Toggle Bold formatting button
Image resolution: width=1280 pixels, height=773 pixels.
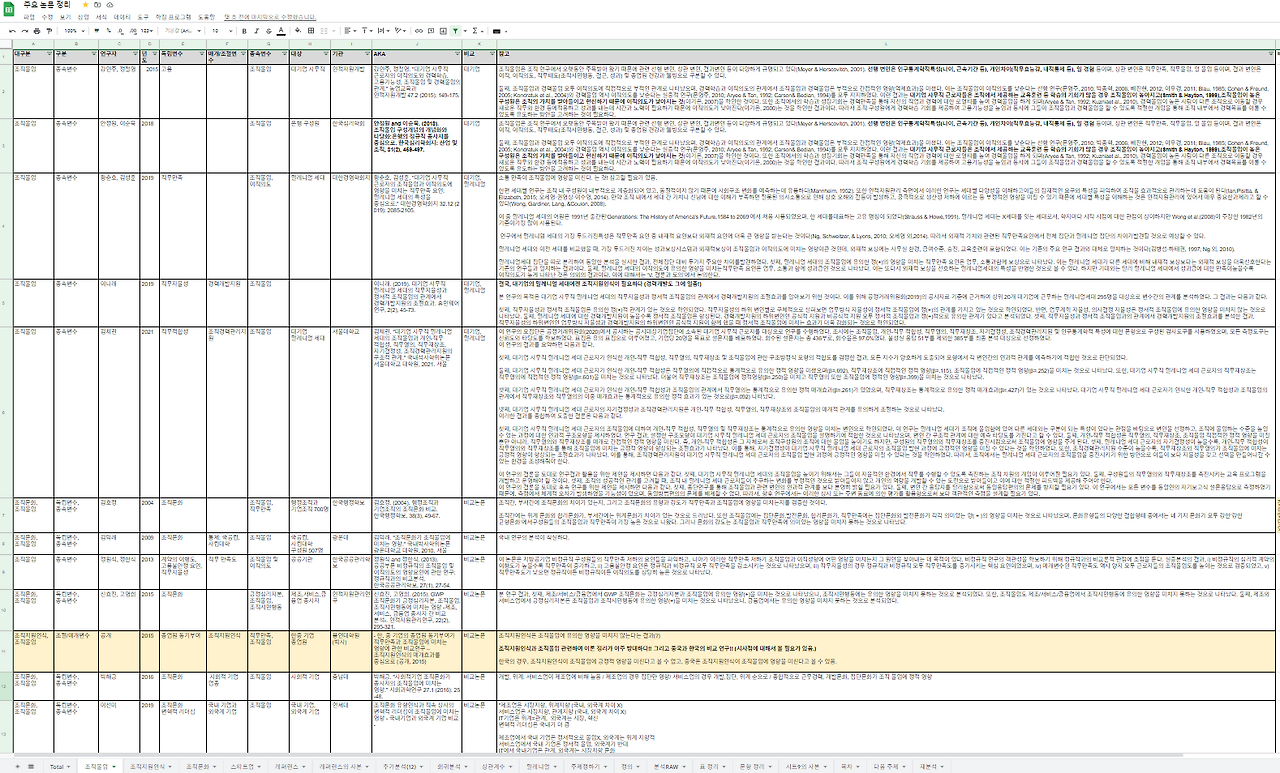click(x=244, y=31)
